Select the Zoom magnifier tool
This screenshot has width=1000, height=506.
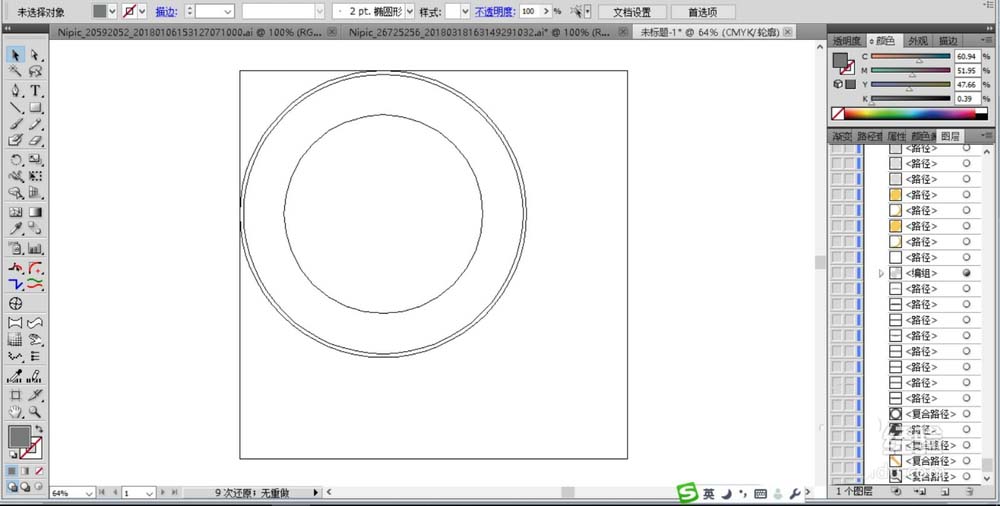coord(35,412)
